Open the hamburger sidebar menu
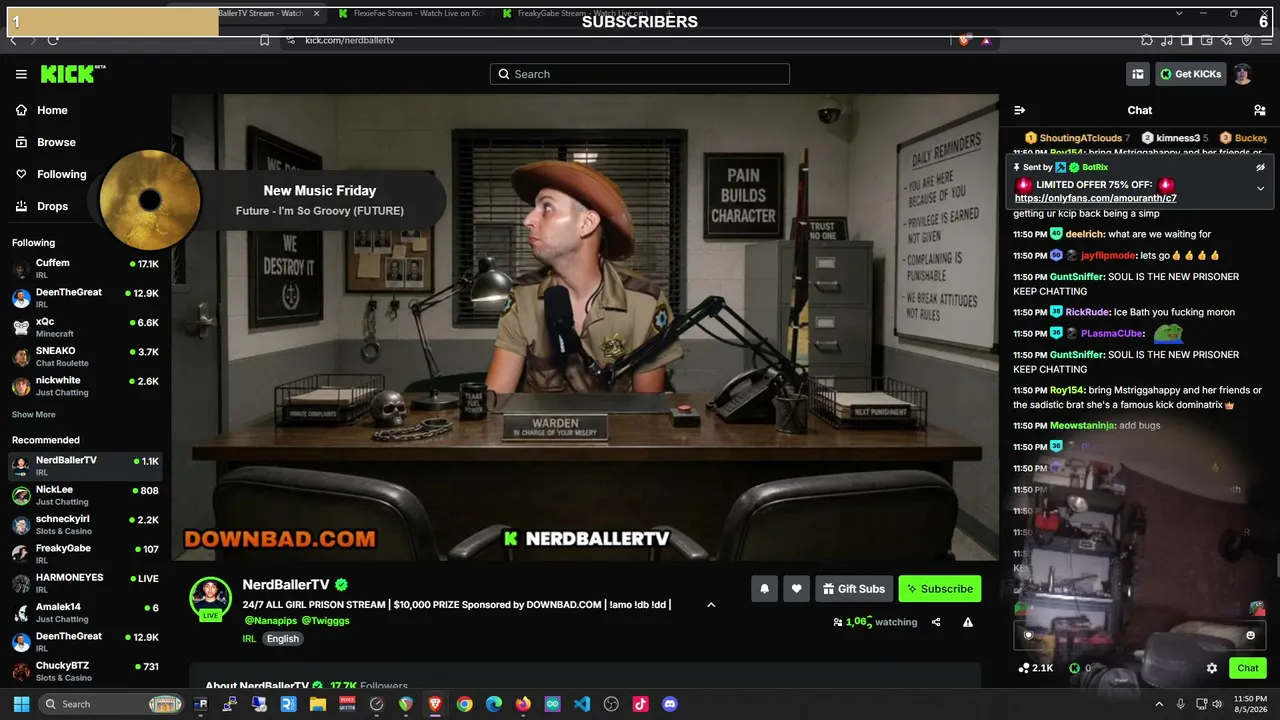This screenshot has width=1280, height=720. 21,74
